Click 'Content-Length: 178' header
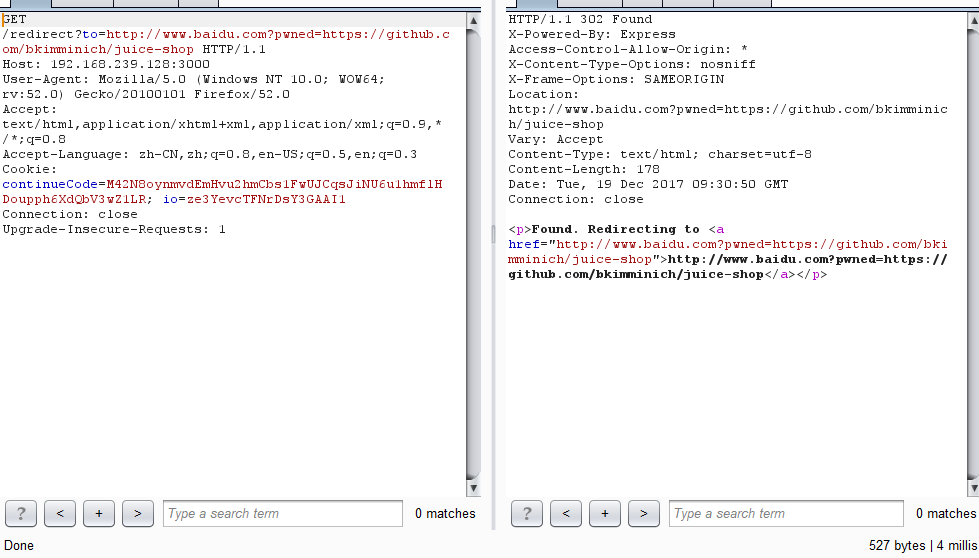The height and width of the screenshot is (558, 979). tap(584, 169)
